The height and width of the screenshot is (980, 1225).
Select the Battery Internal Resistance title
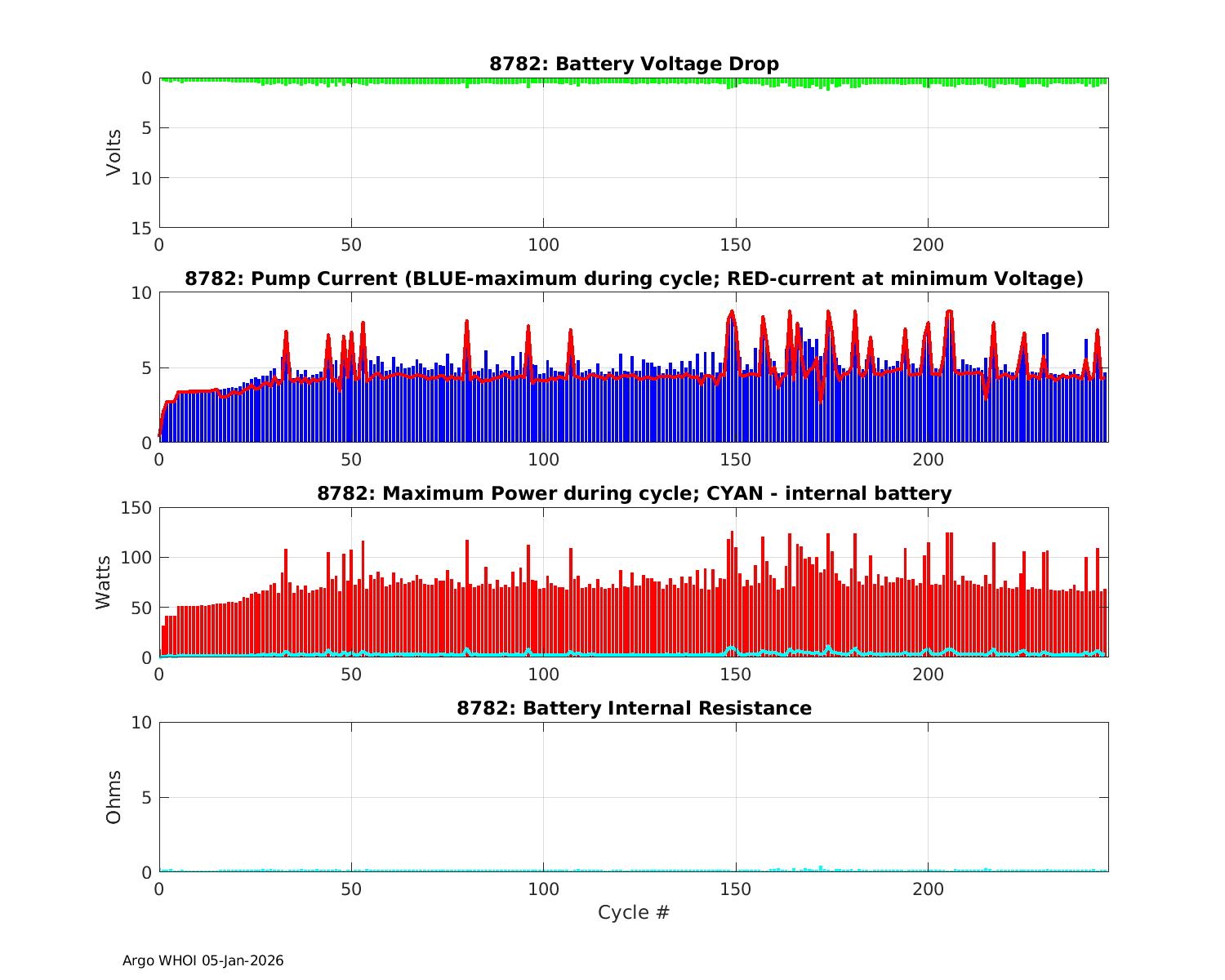click(634, 708)
